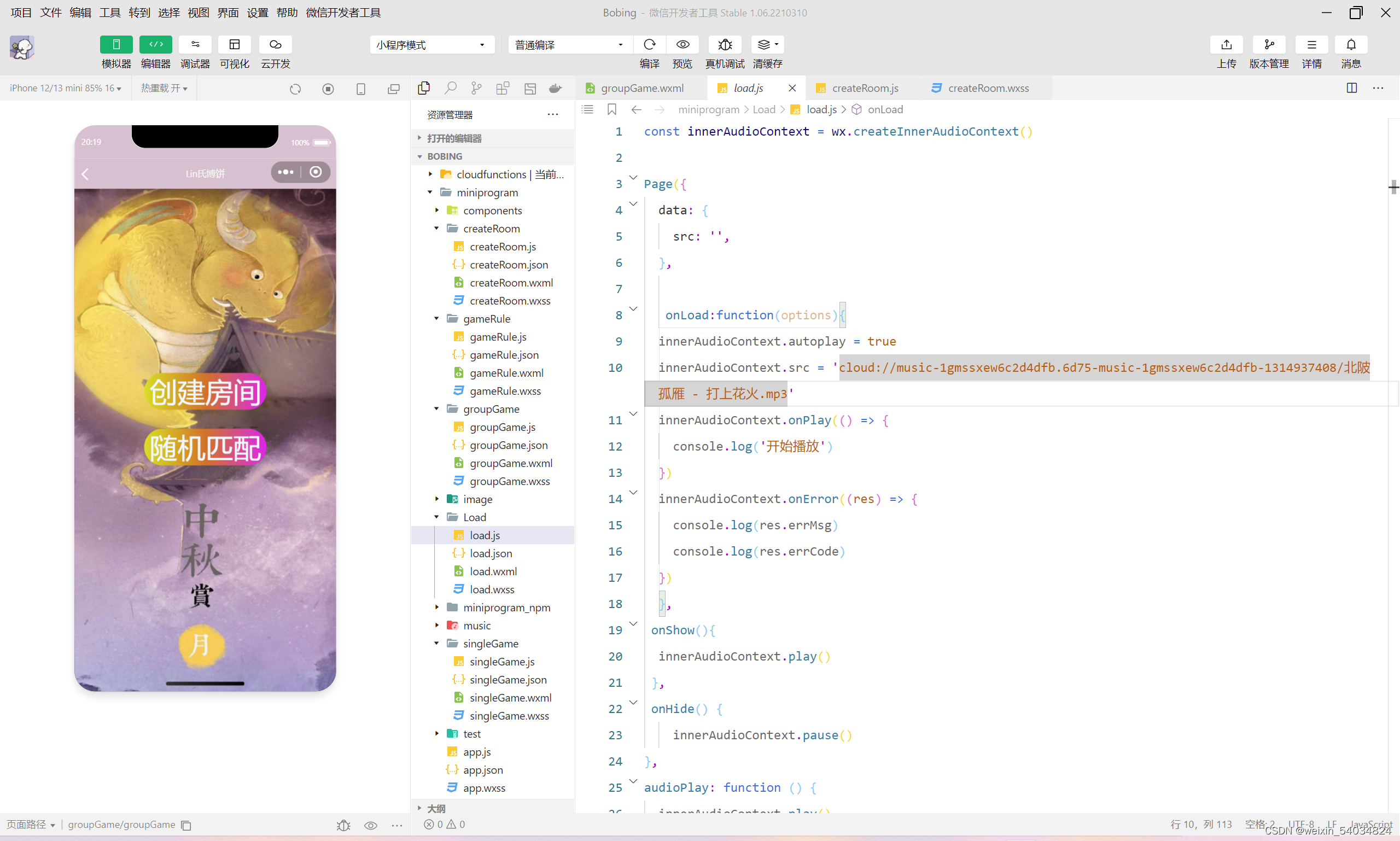This screenshot has width=1400, height=841.
Task: Open singleGame.js file
Action: (x=492, y=661)
